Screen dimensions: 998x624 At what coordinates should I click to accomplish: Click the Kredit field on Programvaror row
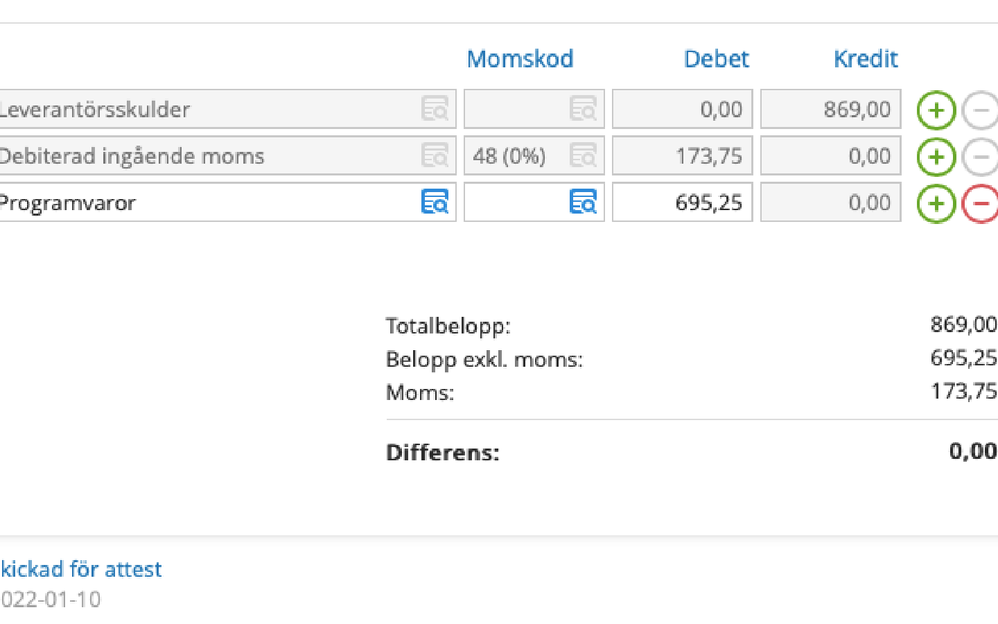click(830, 203)
